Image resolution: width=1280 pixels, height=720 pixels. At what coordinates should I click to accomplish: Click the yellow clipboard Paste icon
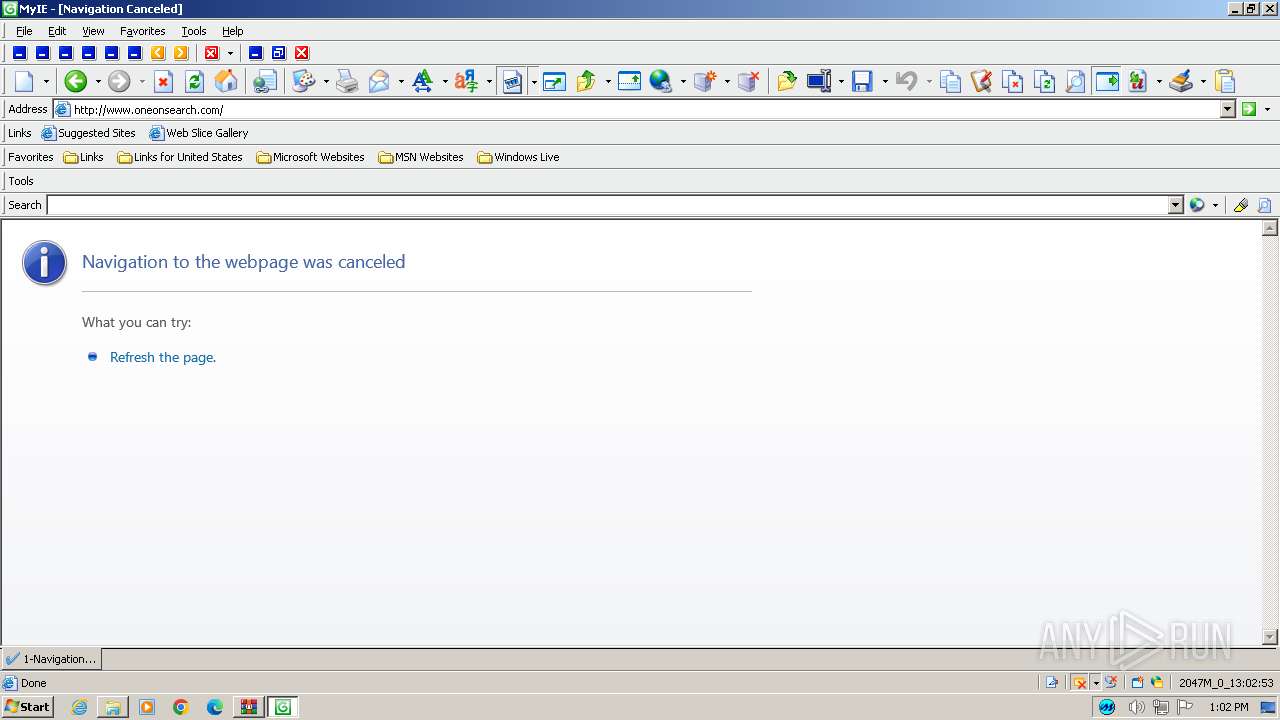coord(1224,82)
